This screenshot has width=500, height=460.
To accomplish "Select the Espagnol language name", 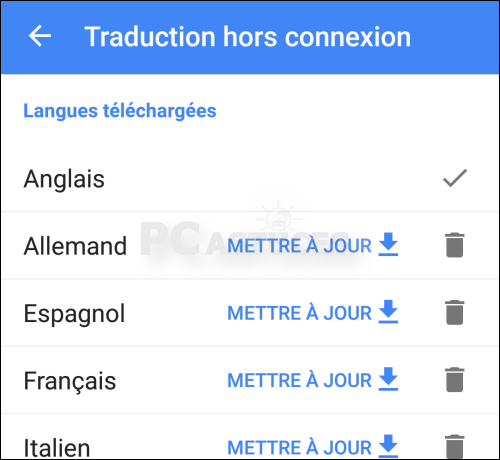I will (74, 314).
